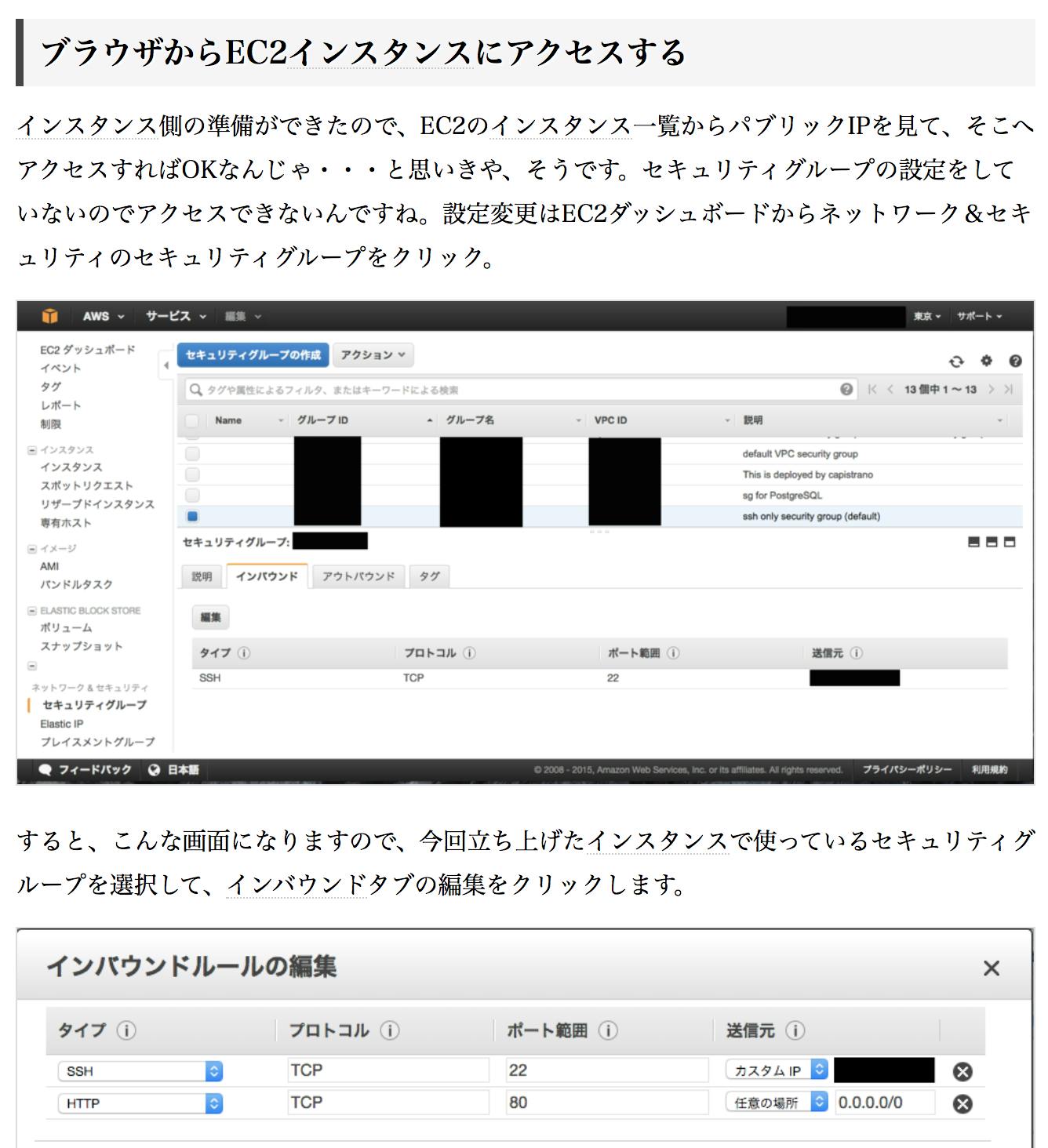Select セキュリティグループ in sidebar
1048x1148 pixels.
(94, 705)
